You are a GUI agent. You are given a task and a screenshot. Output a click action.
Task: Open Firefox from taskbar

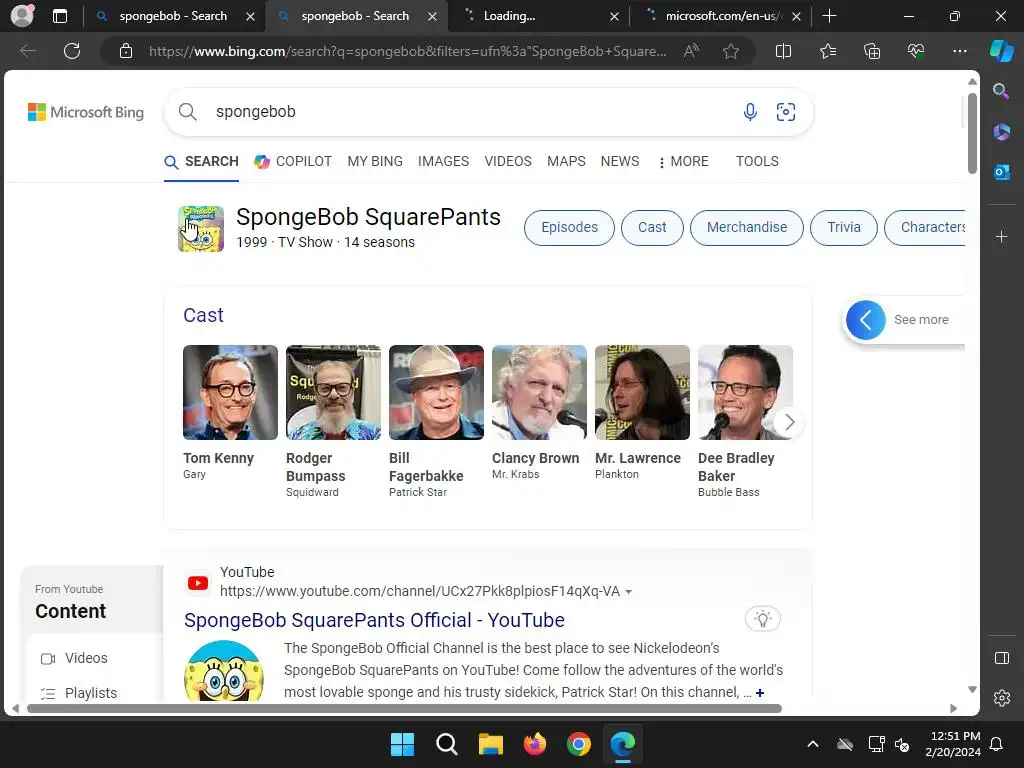pos(535,744)
